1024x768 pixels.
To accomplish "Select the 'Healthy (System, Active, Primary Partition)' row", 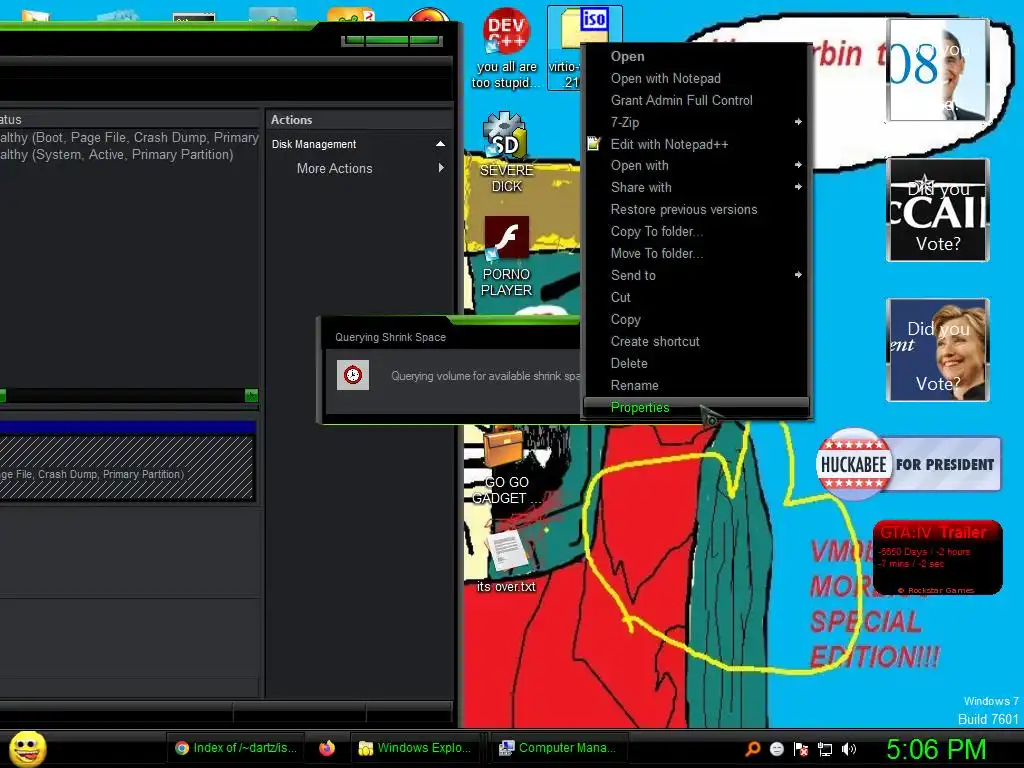I will pos(129,154).
